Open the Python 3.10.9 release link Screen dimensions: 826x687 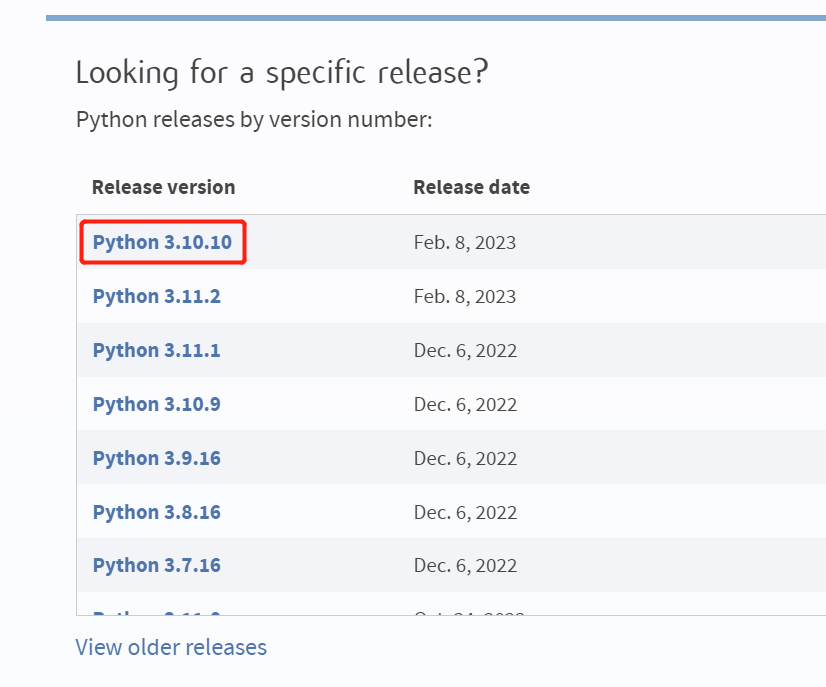pos(156,405)
